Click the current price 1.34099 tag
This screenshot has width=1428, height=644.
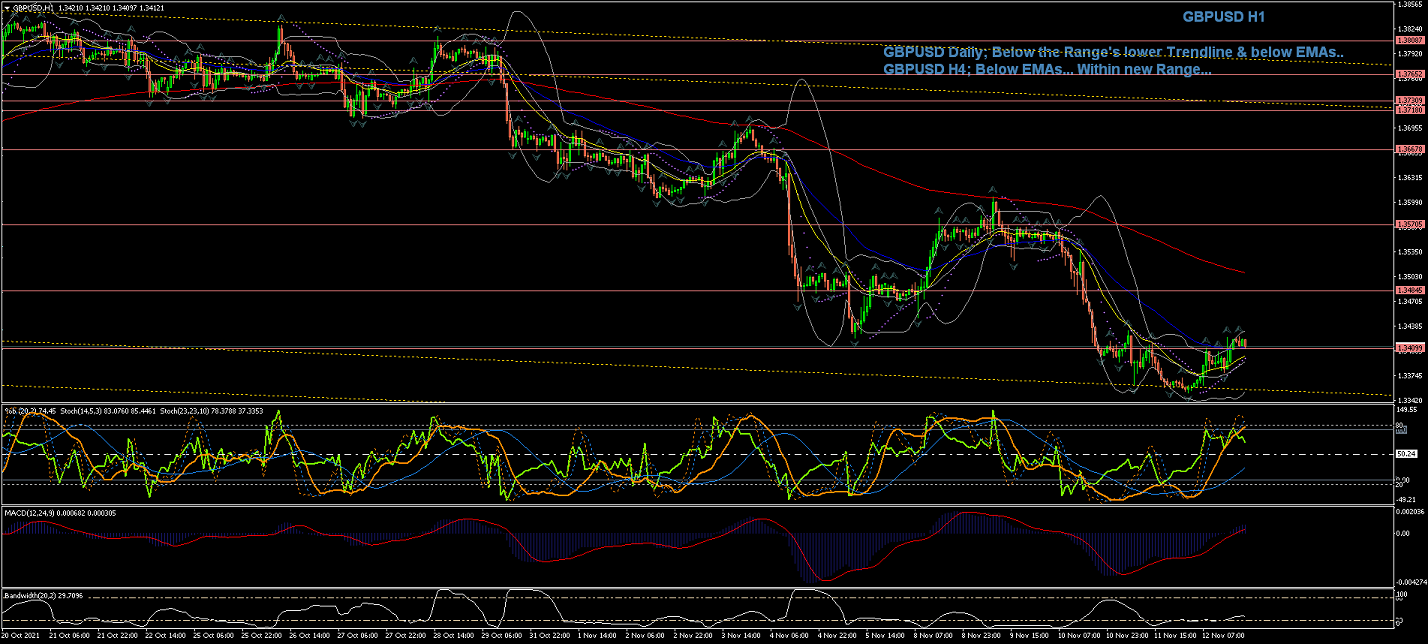pos(1409,347)
